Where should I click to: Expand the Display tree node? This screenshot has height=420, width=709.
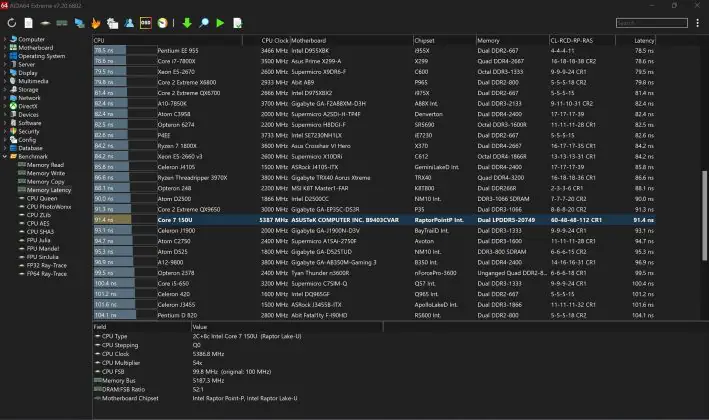click(x=5, y=73)
